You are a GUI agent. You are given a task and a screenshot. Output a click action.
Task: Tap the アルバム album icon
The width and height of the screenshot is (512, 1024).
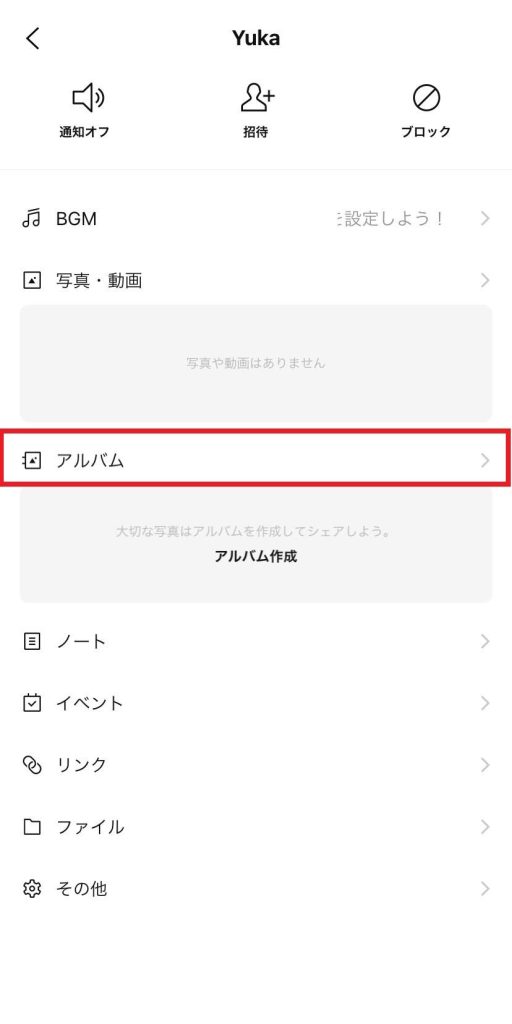click(31, 460)
